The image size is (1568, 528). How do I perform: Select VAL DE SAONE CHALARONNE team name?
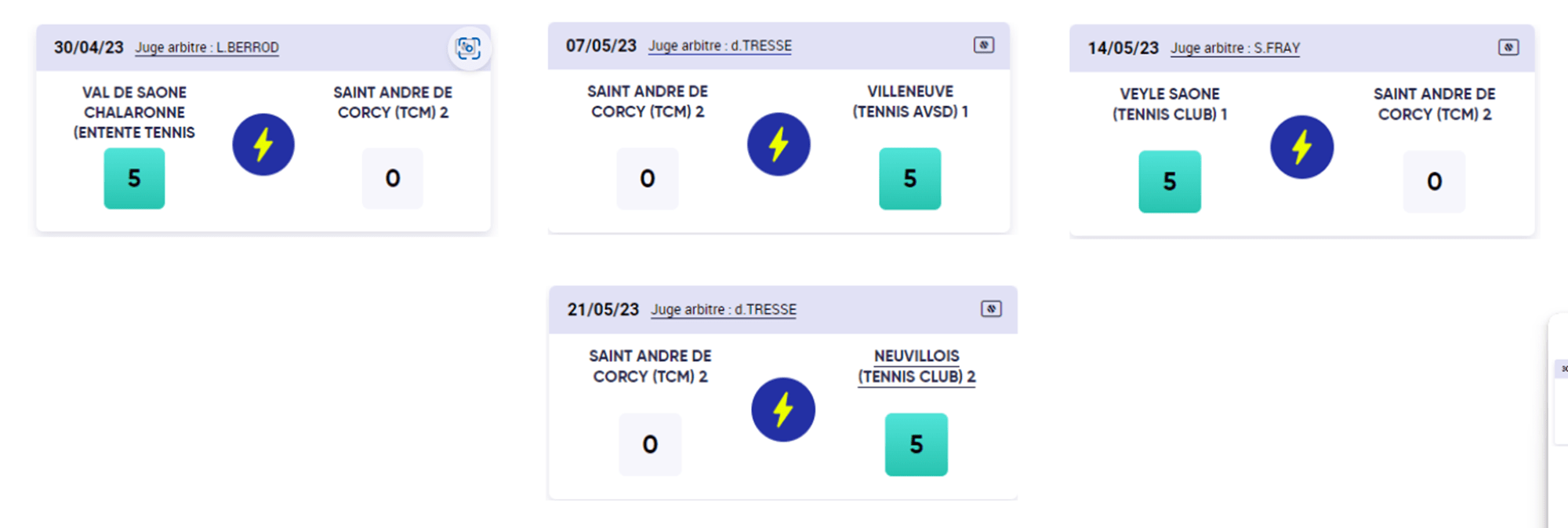coord(134,112)
